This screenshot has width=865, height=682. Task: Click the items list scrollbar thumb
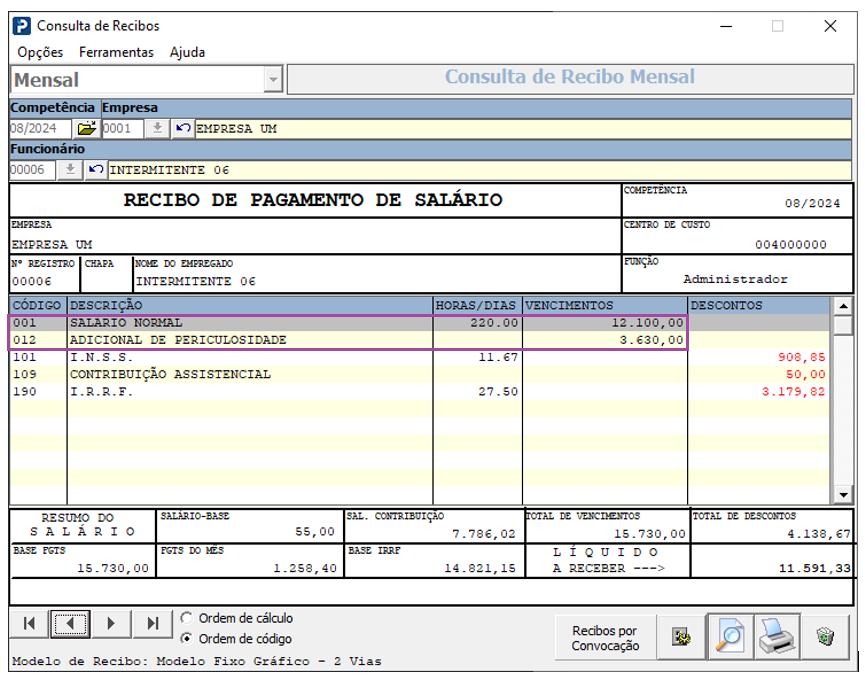point(843,324)
